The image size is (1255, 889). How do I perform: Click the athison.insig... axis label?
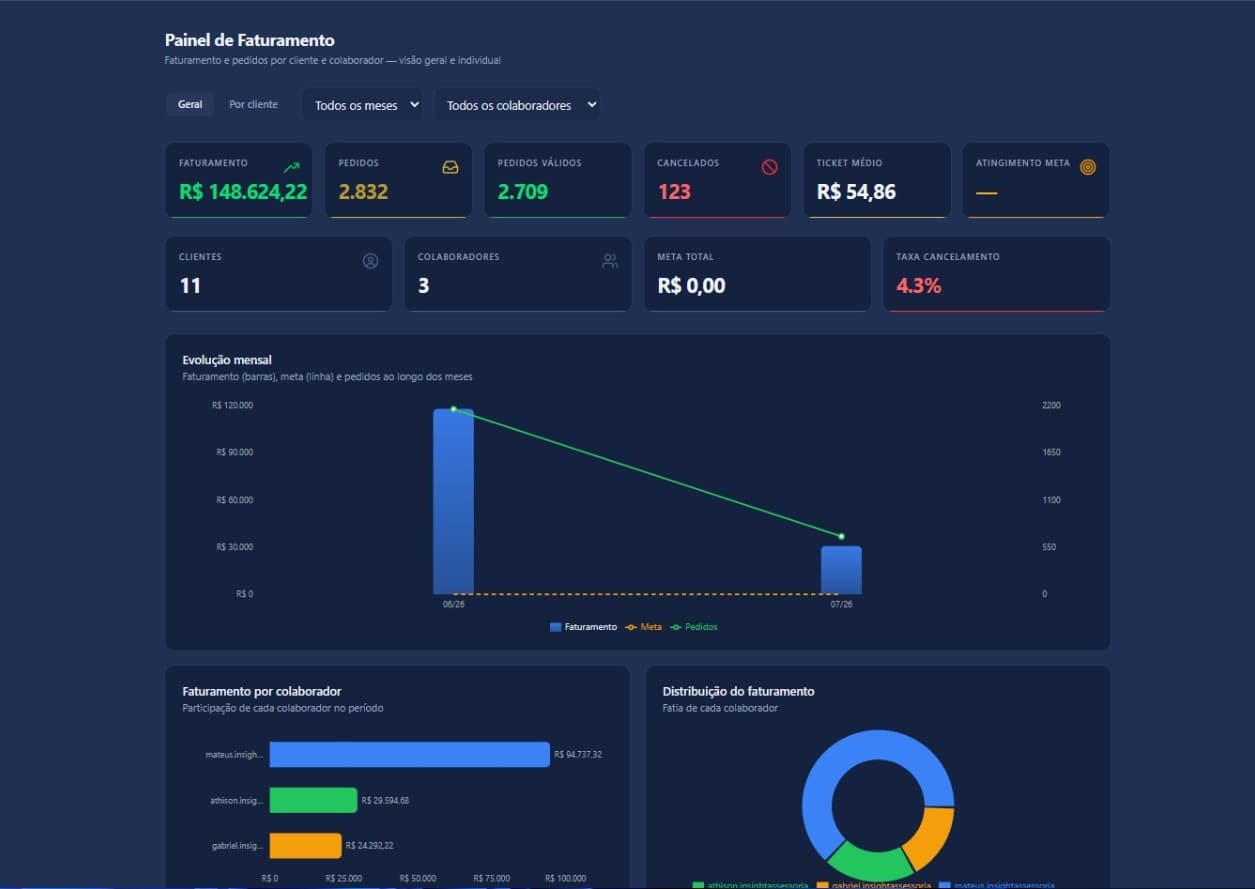(x=237, y=800)
